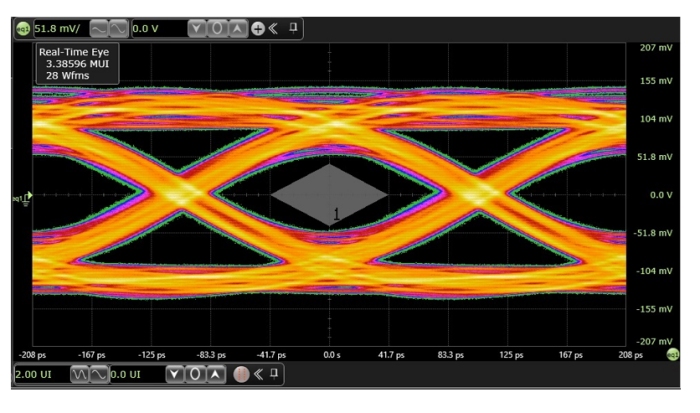Click the green eq1 channel badge at top-left
The height and width of the screenshot is (413, 700).
point(22,29)
